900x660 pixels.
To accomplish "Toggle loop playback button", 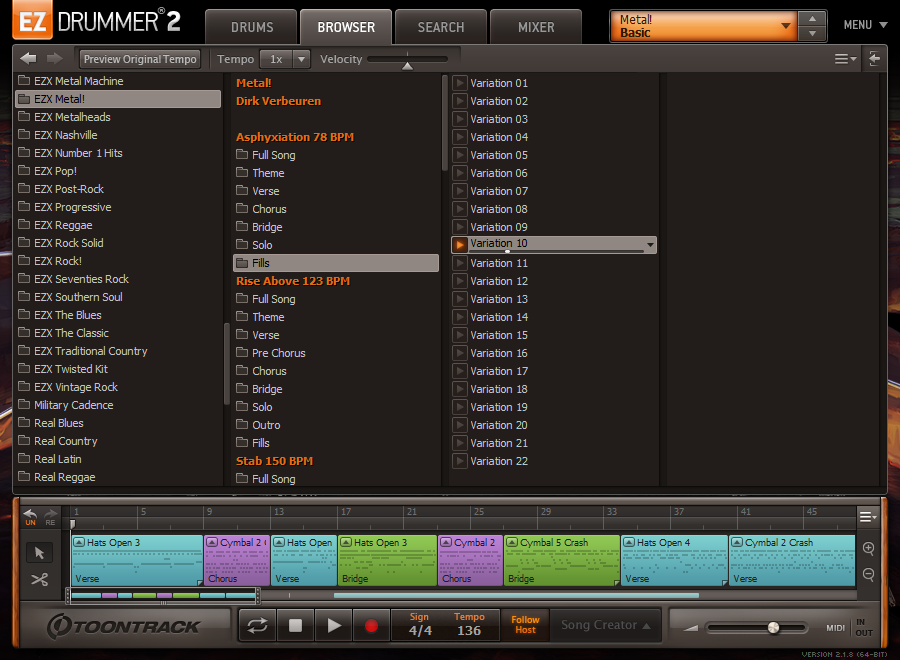I will coord(257,626).
